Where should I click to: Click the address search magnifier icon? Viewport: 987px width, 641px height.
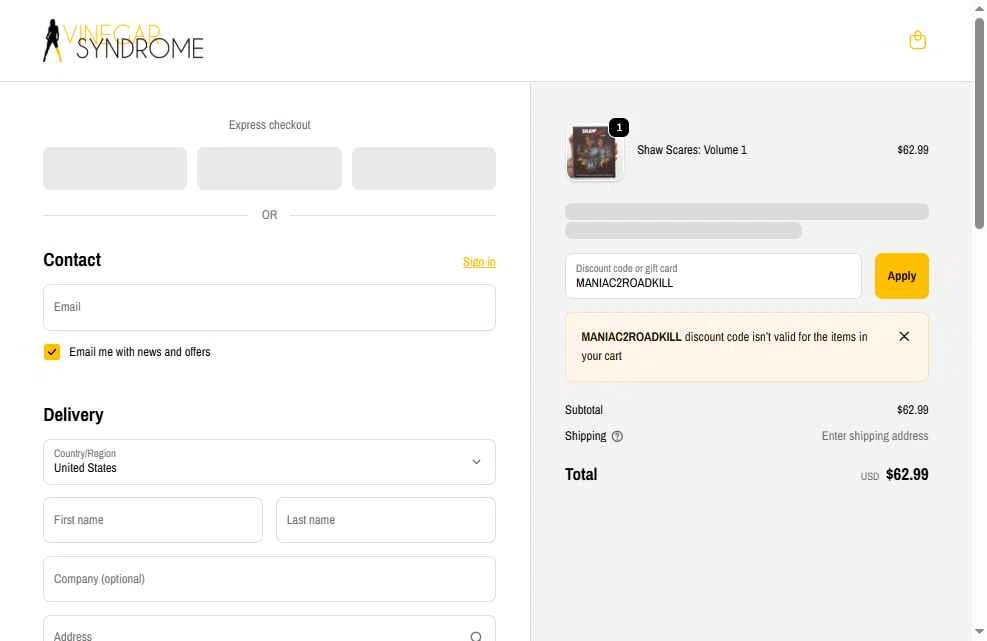476,636
